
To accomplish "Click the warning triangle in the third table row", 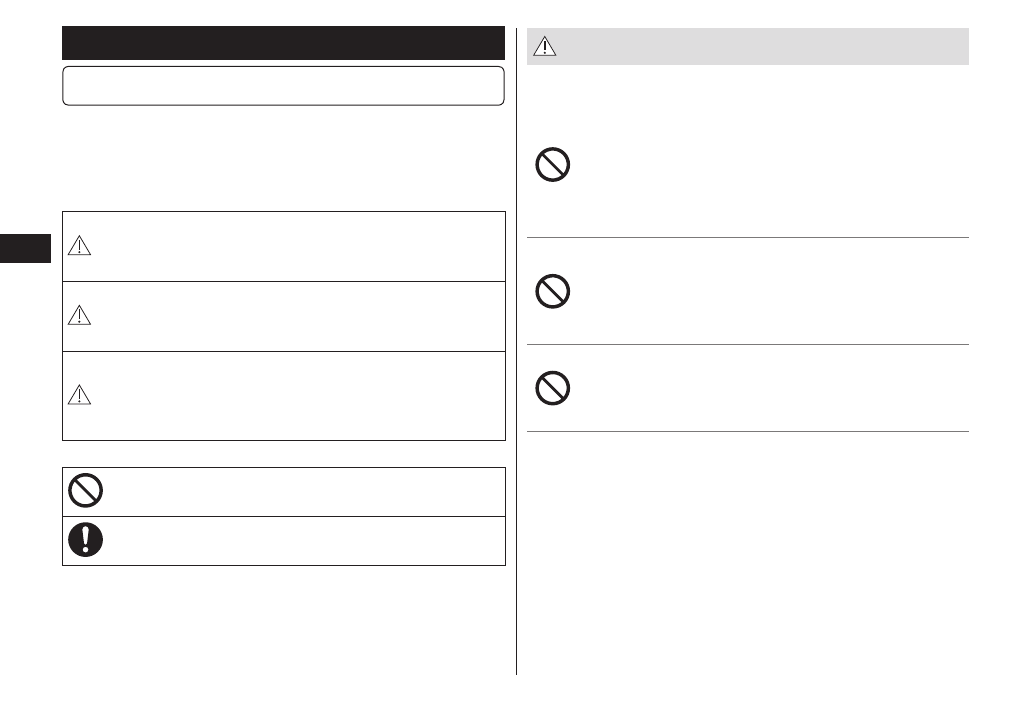I will click(x=80, y=395).
